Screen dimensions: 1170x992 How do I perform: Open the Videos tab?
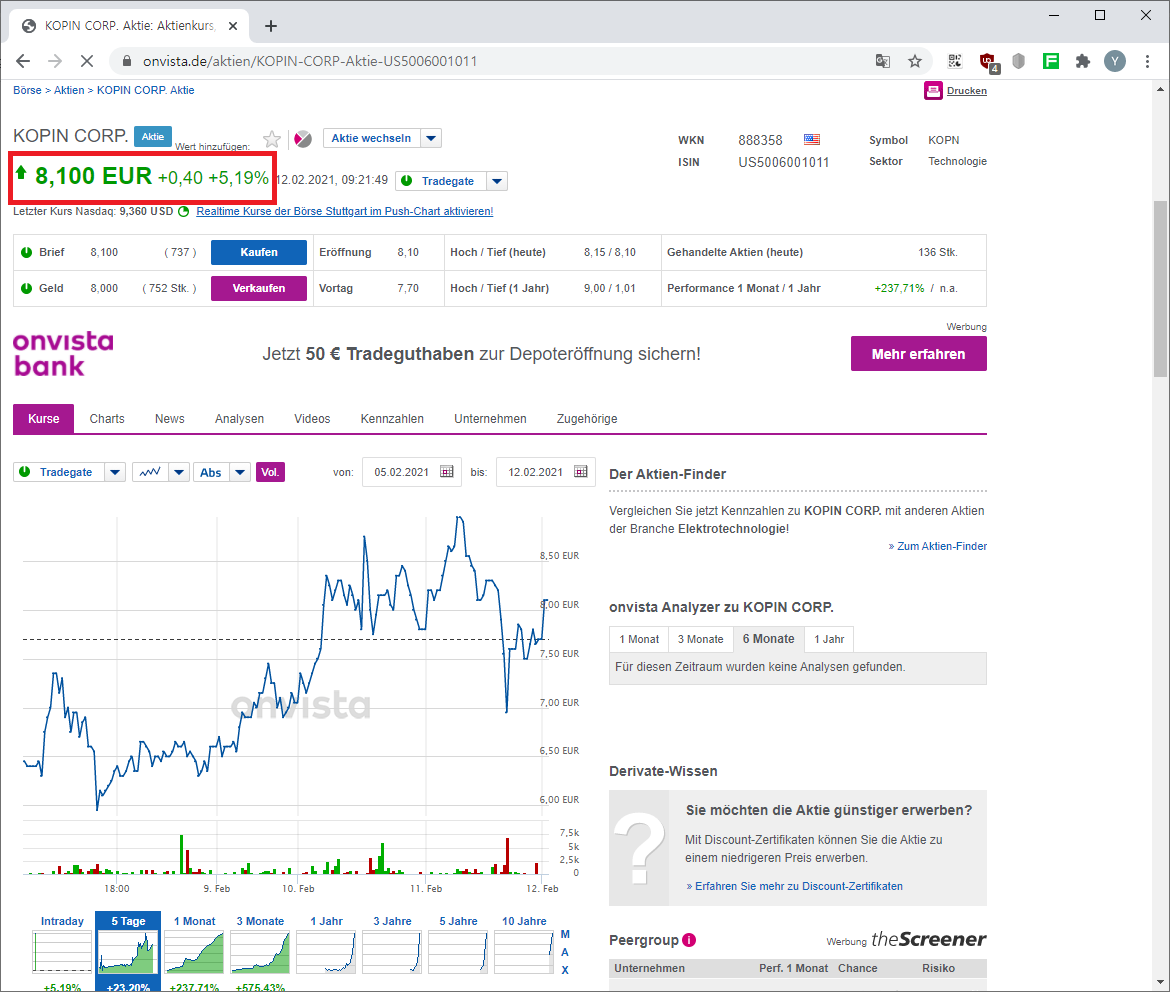tap(312, 419)
